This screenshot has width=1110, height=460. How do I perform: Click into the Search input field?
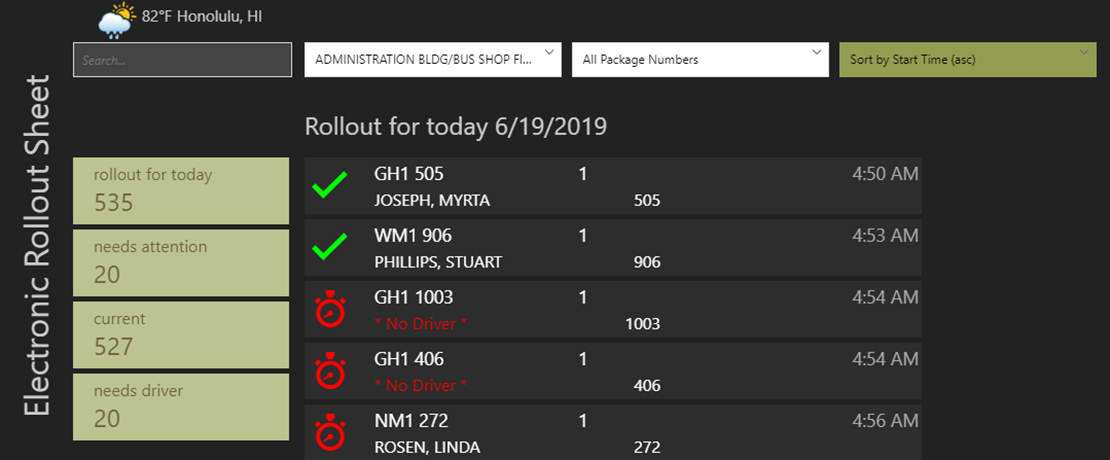(x=182, y=60)
